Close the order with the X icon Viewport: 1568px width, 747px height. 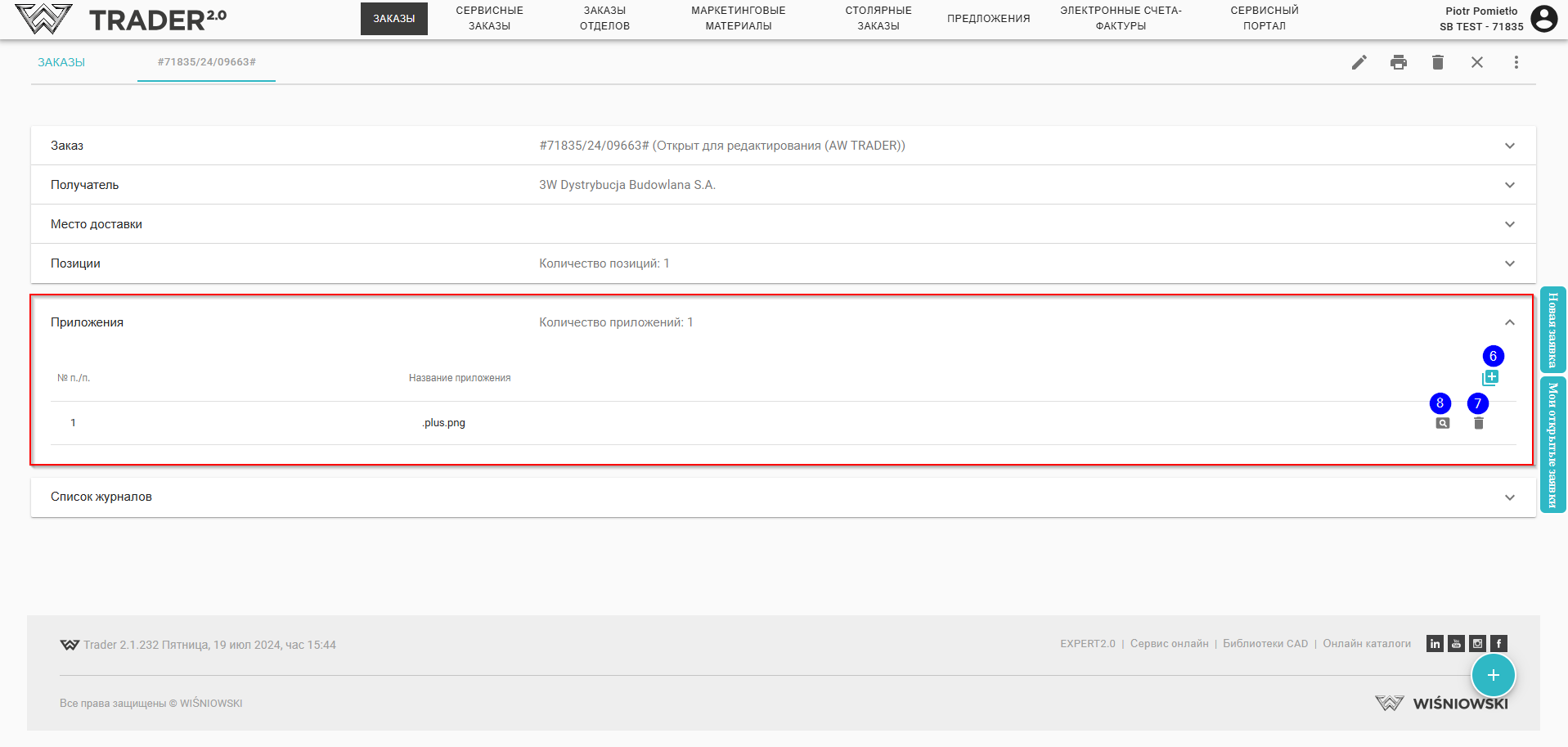1476,62
